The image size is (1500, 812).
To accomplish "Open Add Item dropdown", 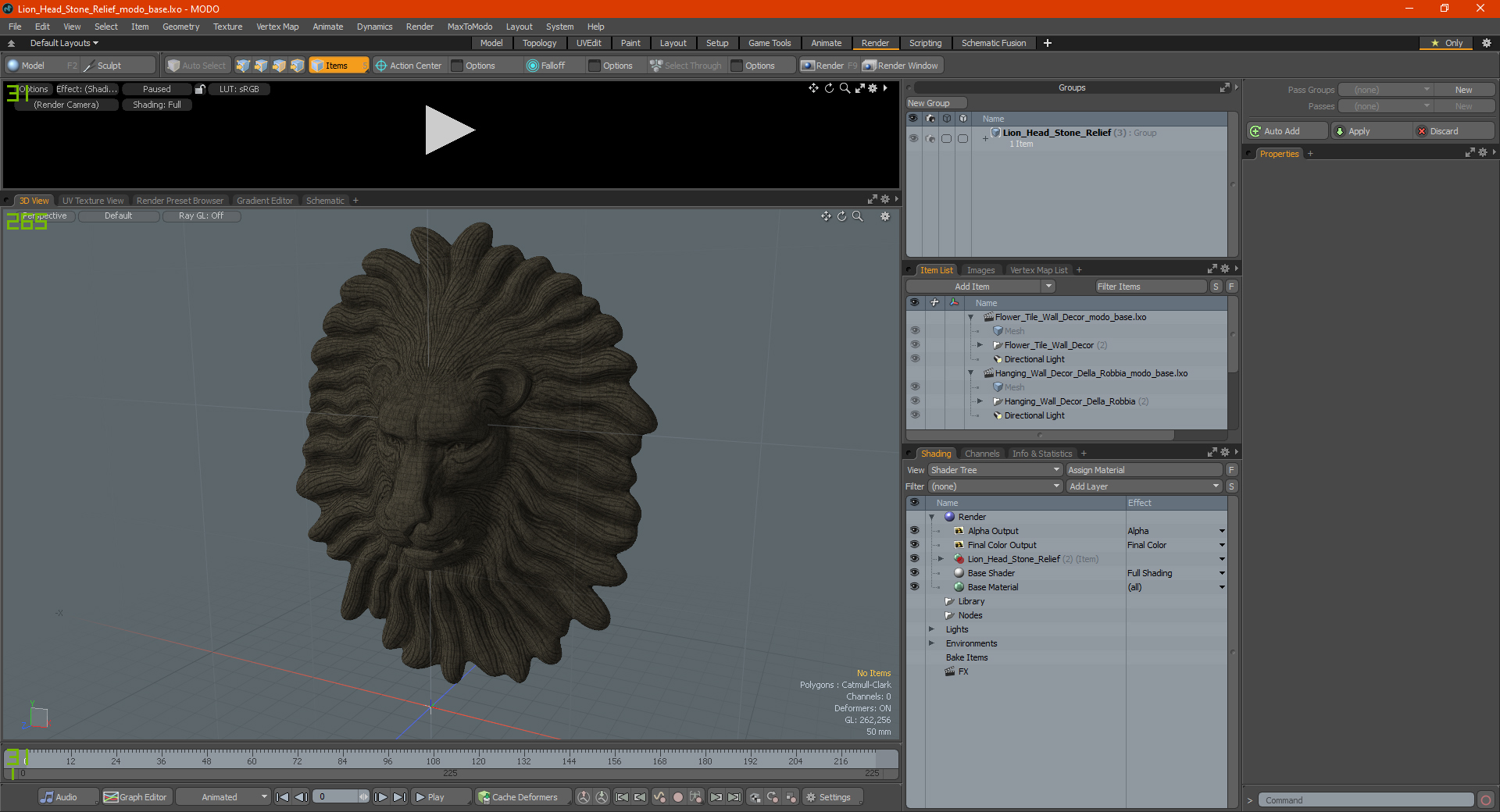I will (980, 287).
